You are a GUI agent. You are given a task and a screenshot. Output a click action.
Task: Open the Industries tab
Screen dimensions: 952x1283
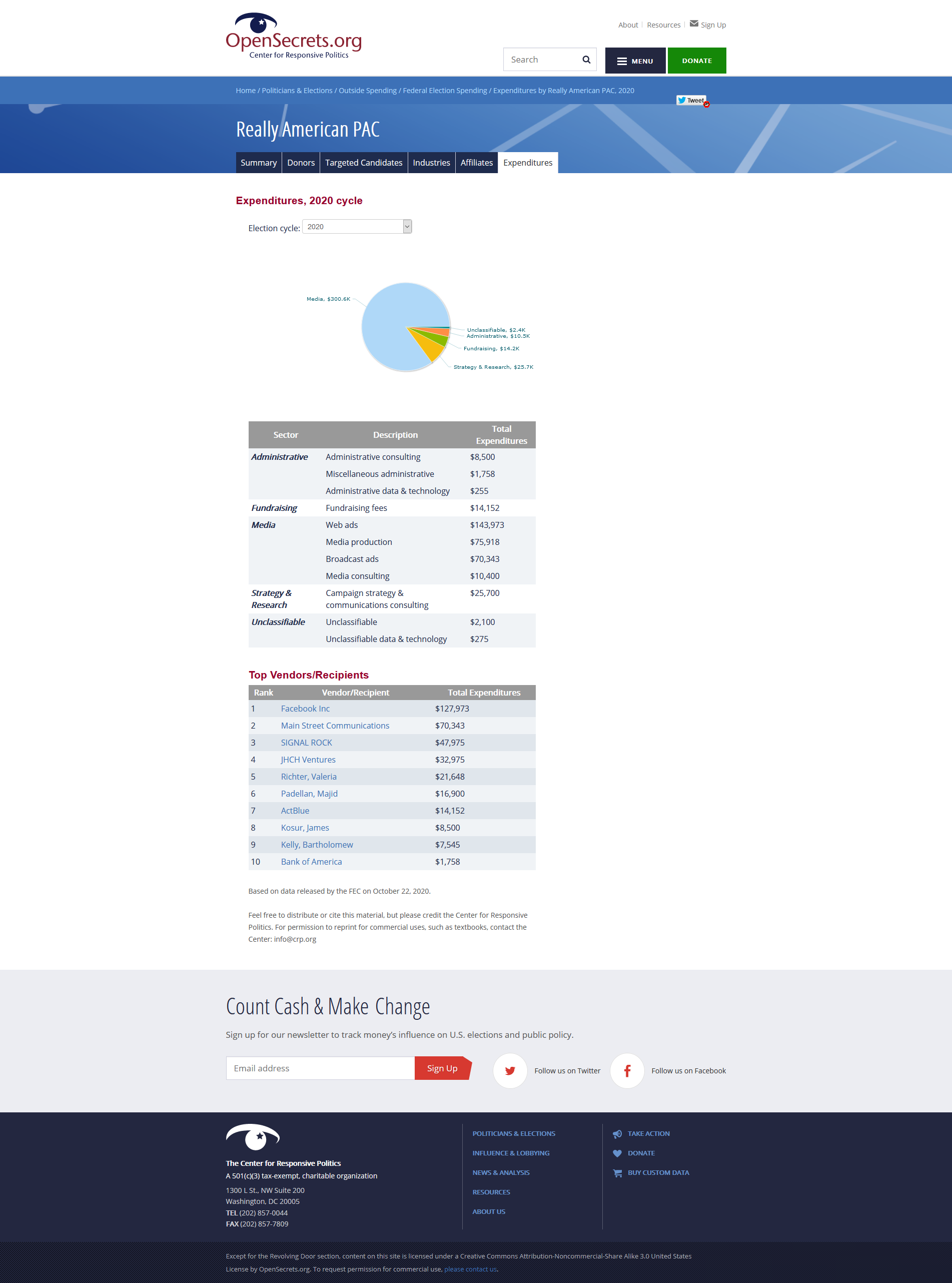(431, 163)
